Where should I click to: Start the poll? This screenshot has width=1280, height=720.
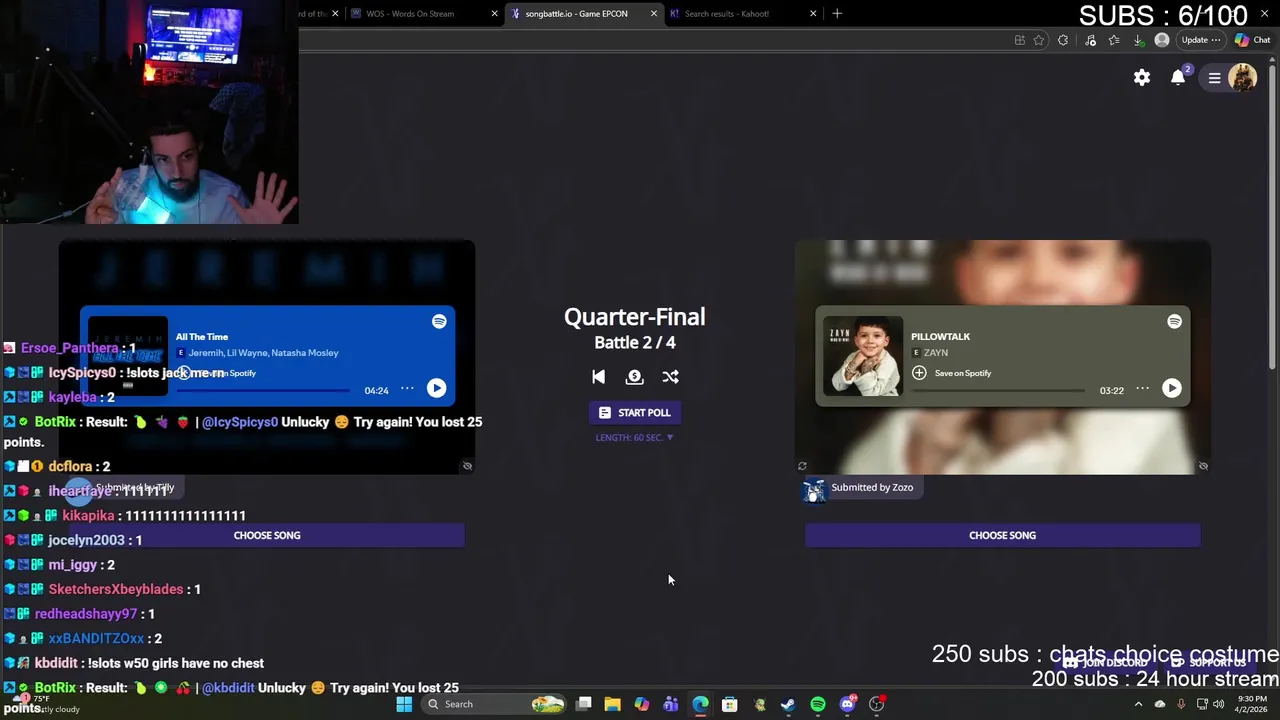pyautogui.click(x=634, y=412)
